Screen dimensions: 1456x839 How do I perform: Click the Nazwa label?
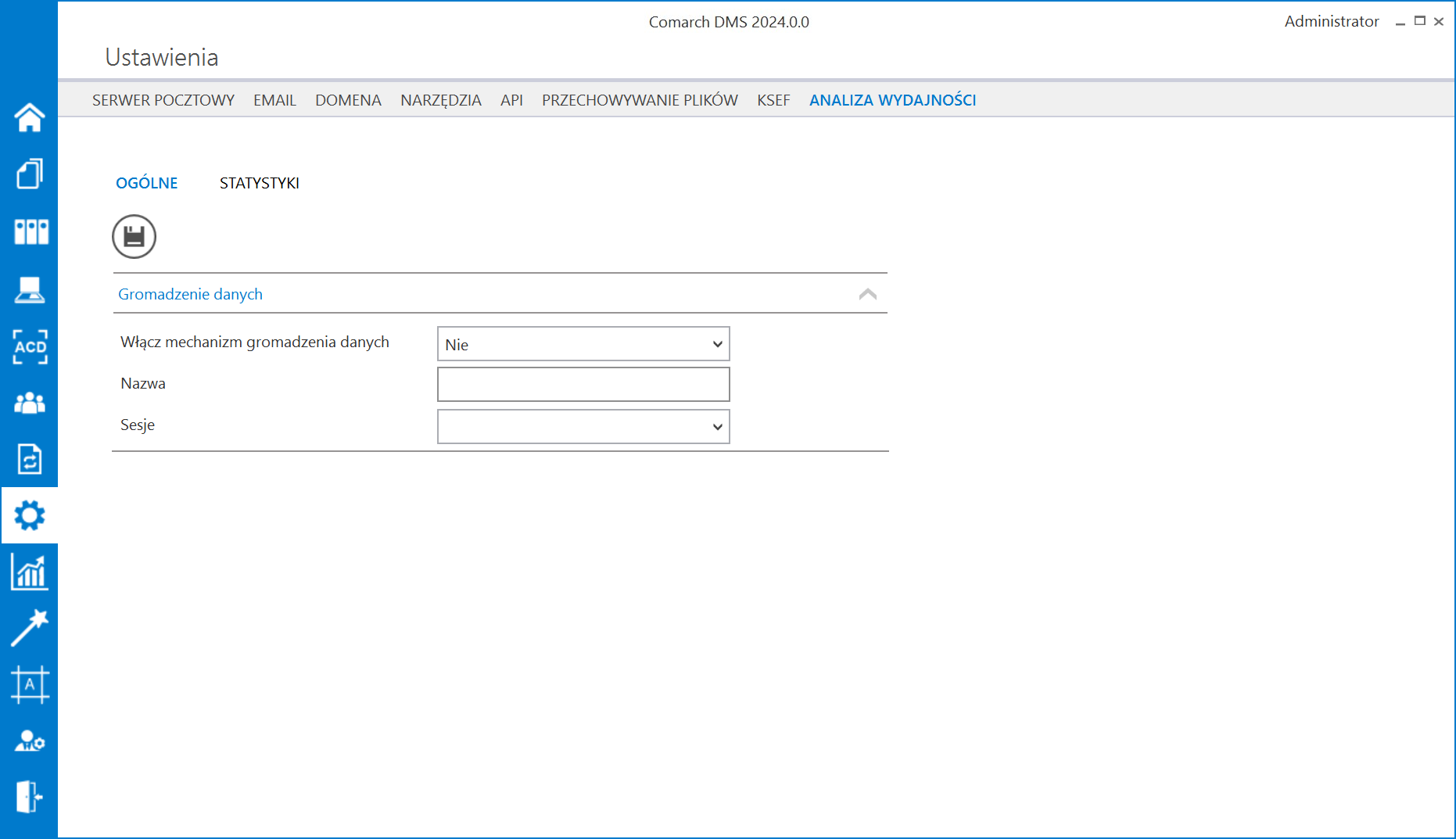[x=143, y=383]
